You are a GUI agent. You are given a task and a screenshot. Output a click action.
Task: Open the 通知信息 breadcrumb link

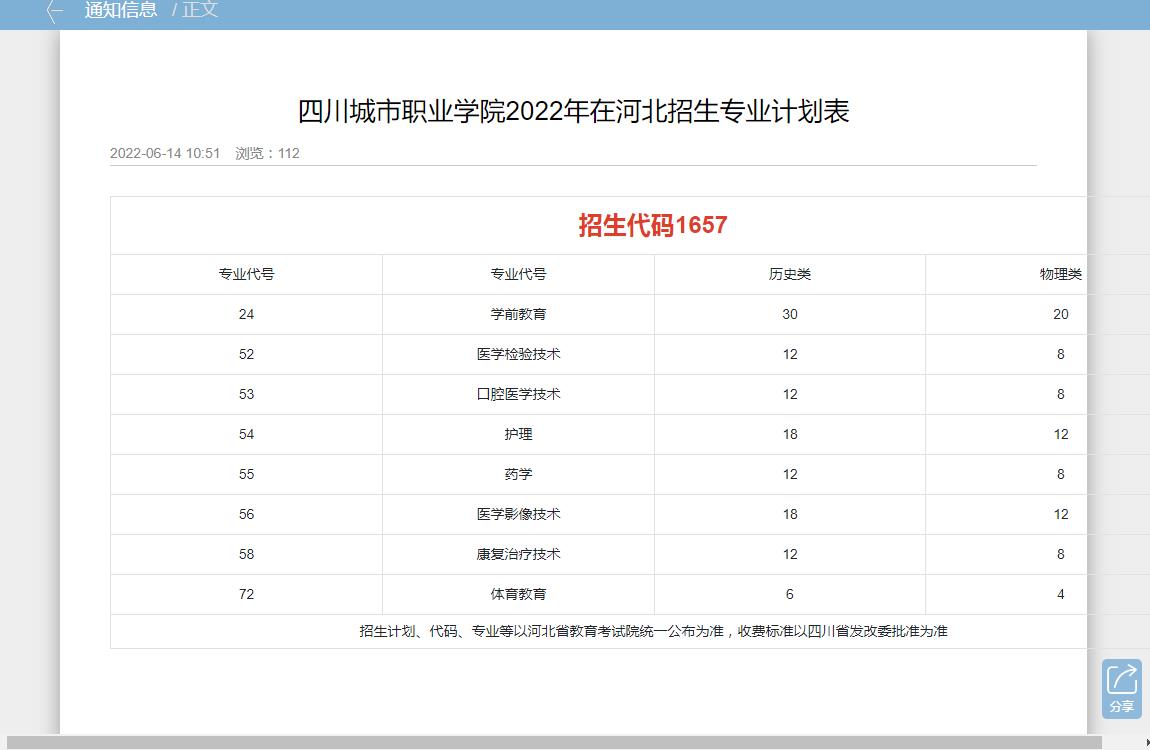[121, 10]
